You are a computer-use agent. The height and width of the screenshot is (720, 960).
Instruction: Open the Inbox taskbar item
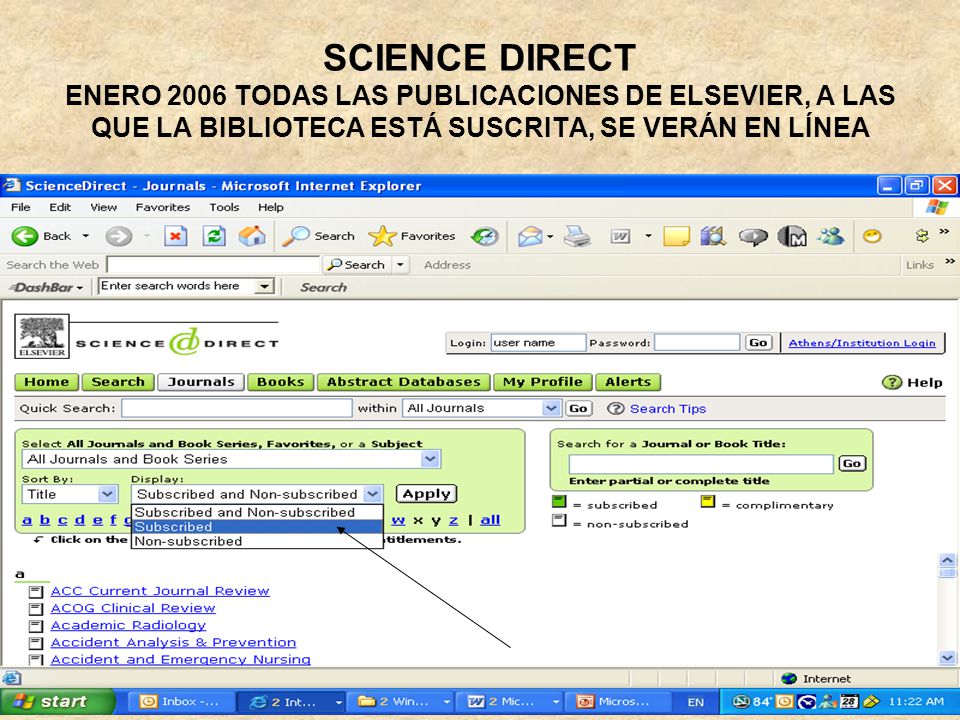pos(182,702)
